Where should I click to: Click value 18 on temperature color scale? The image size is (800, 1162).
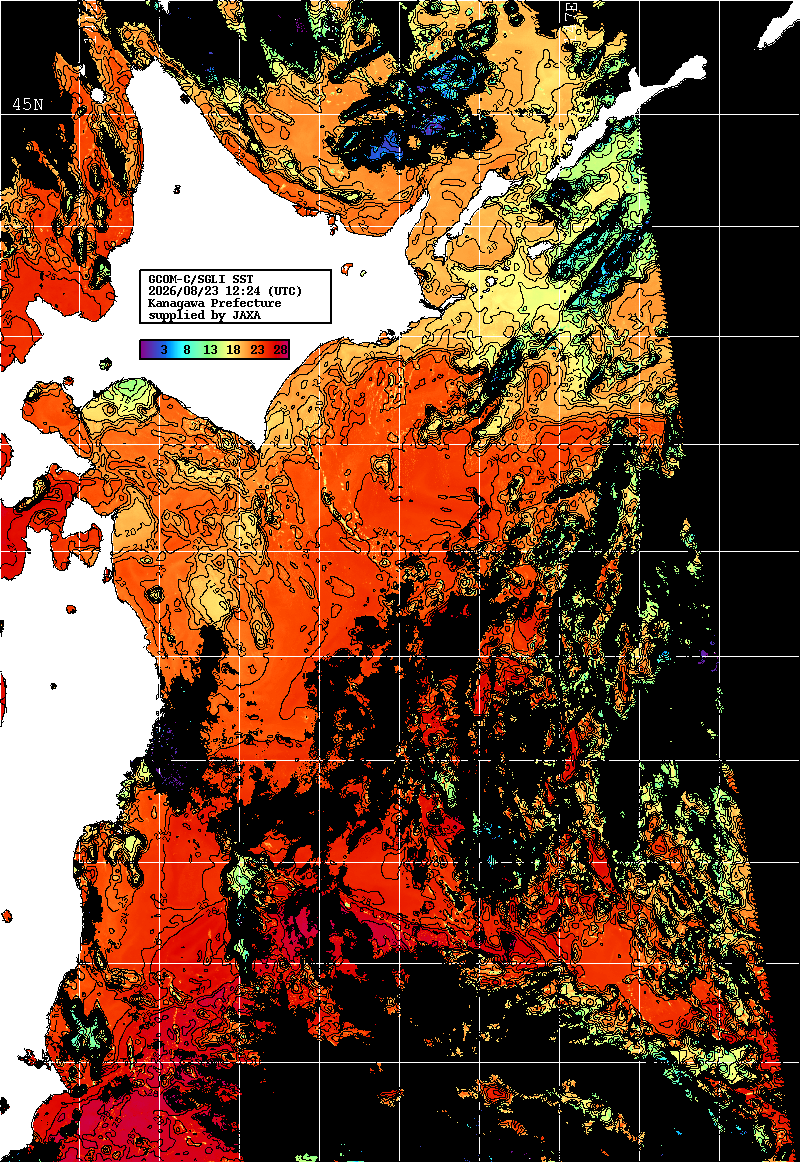(233, 350)
